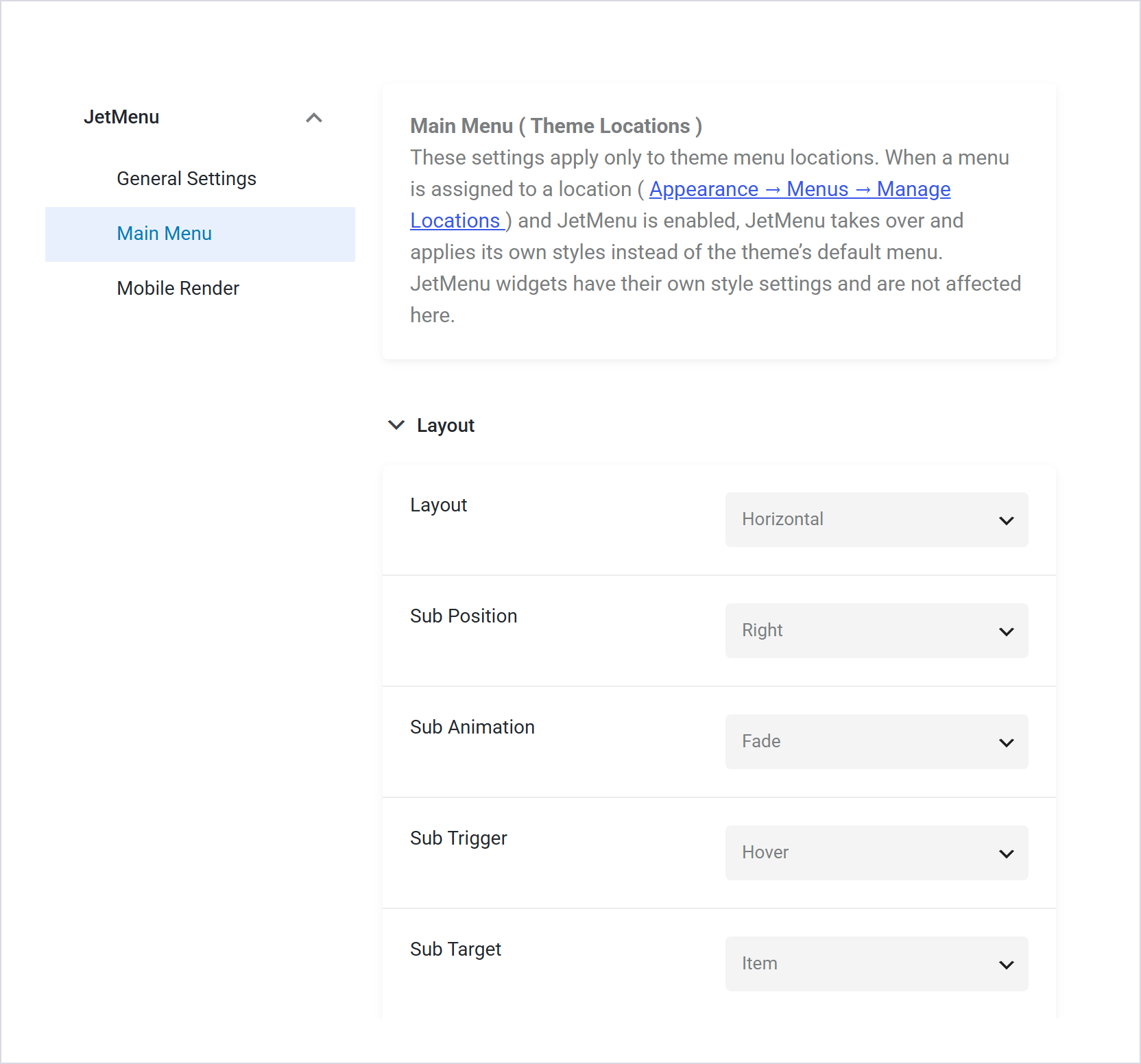Click the Layout section heading text
Image resolution: width=1141 pixels, height=1064 pixels.
tap(446, 426)
